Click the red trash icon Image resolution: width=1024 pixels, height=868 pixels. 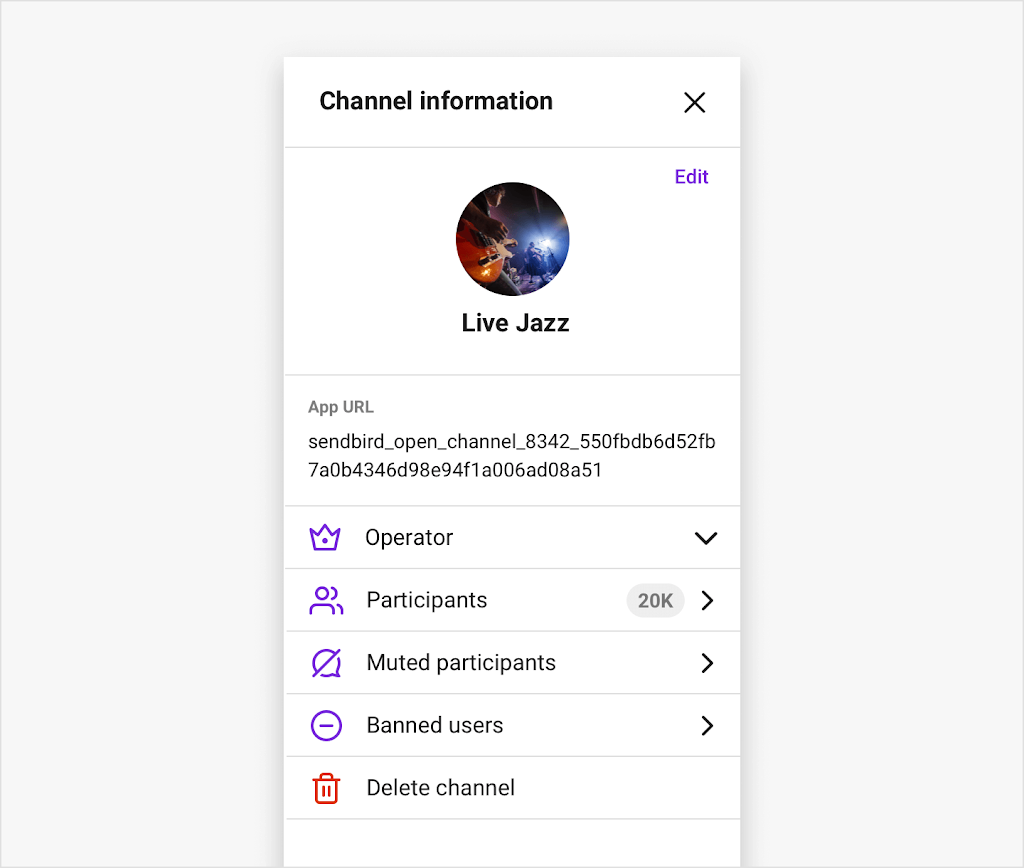[326, 788]
